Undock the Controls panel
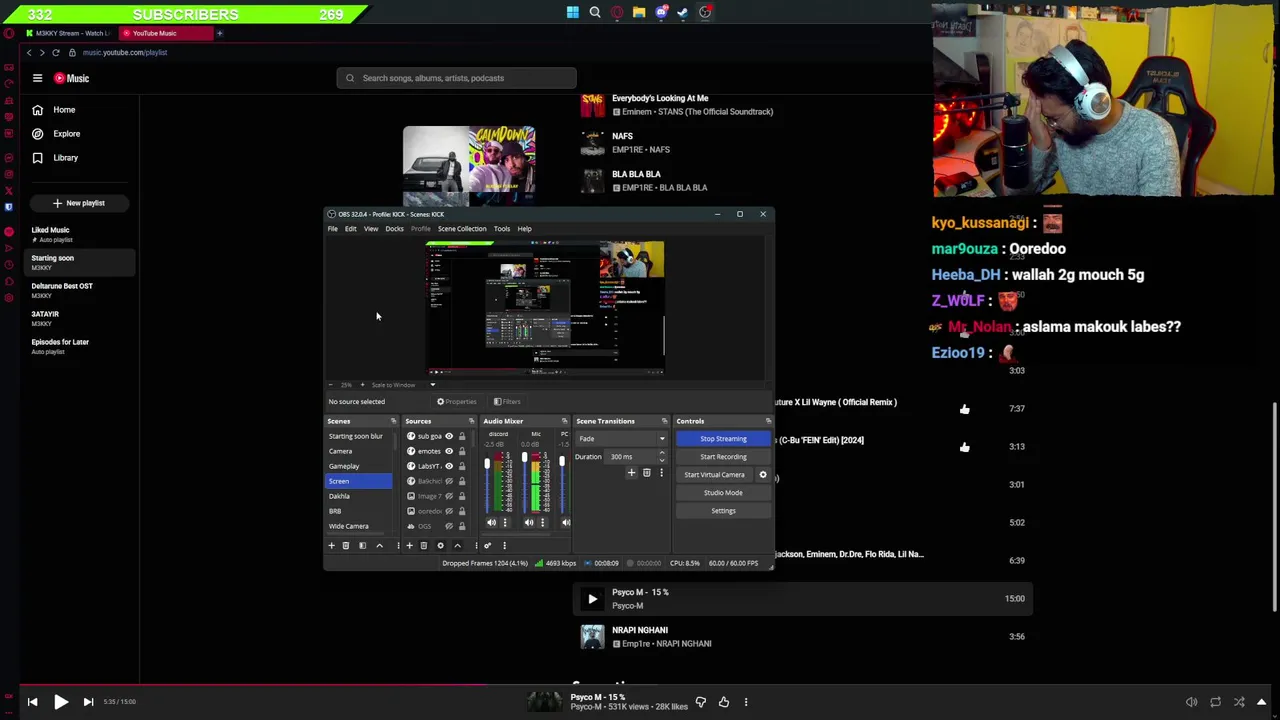 [768, 421]
